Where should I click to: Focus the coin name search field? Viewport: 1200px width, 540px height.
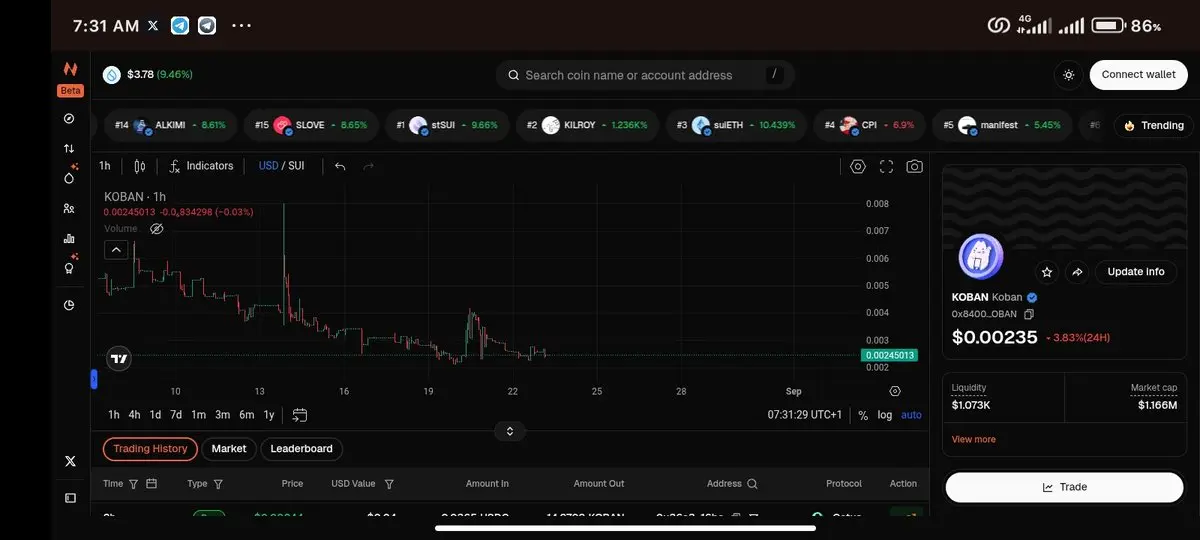[645, 75]
